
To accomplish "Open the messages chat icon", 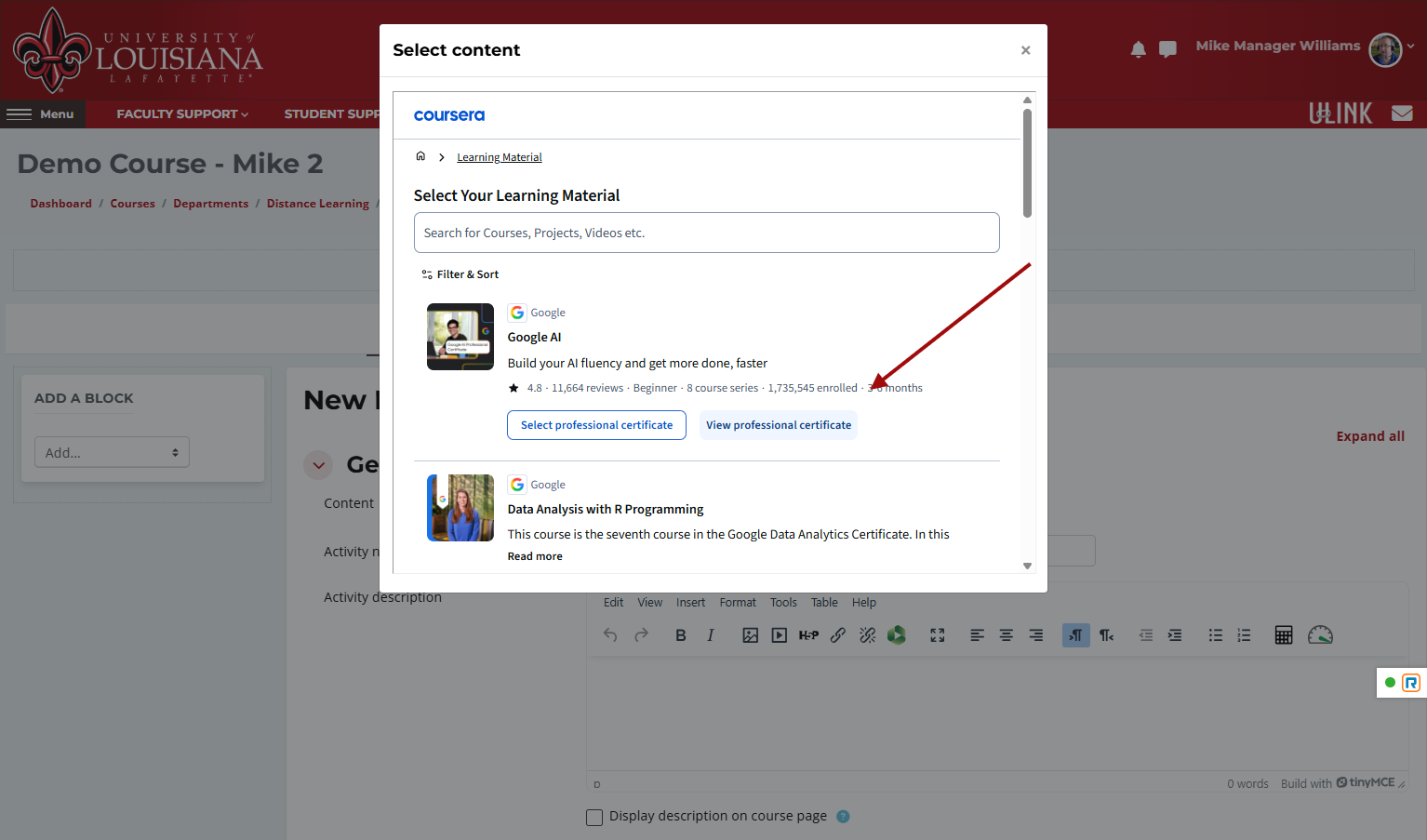I will tap(1167, 48).
